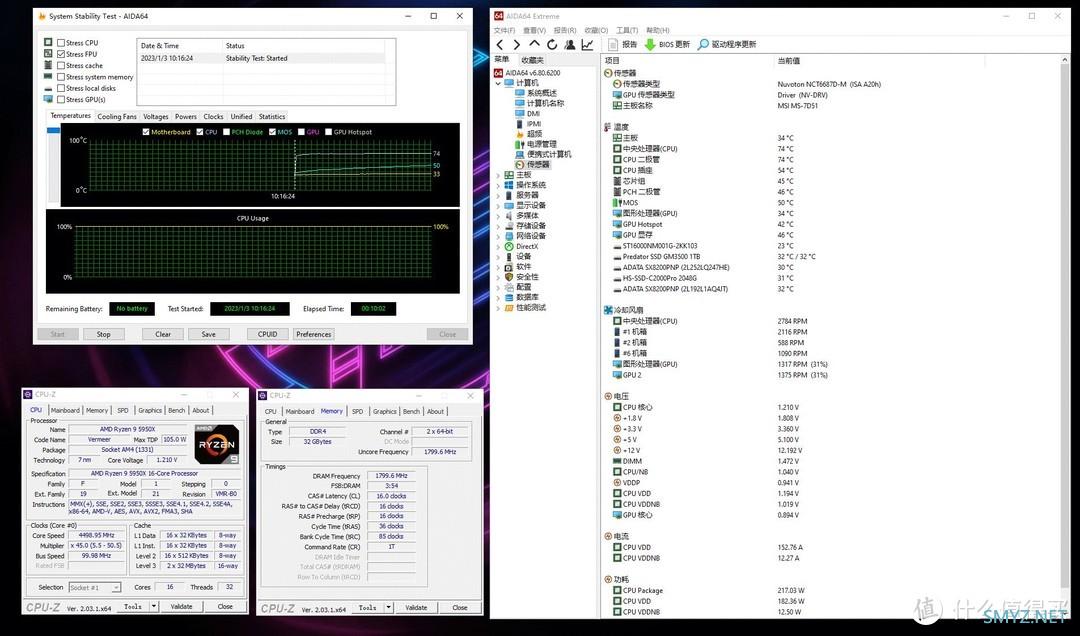Switch to the Statistics tab
This screenshot has height=636, width=1080.
(x=272, y=117)
